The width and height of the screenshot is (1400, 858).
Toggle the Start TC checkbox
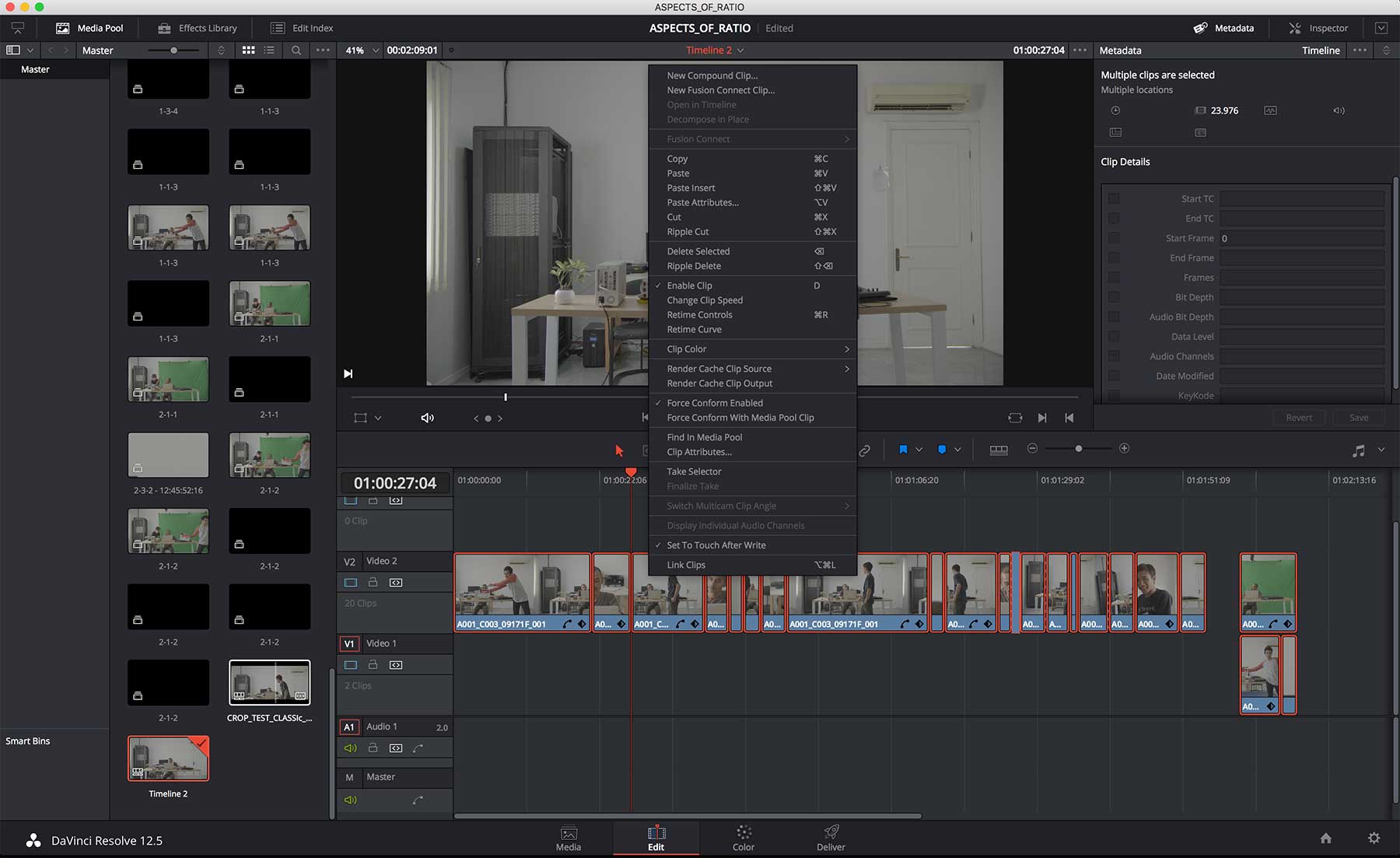pyautogui.click(x=1114, y=198)
